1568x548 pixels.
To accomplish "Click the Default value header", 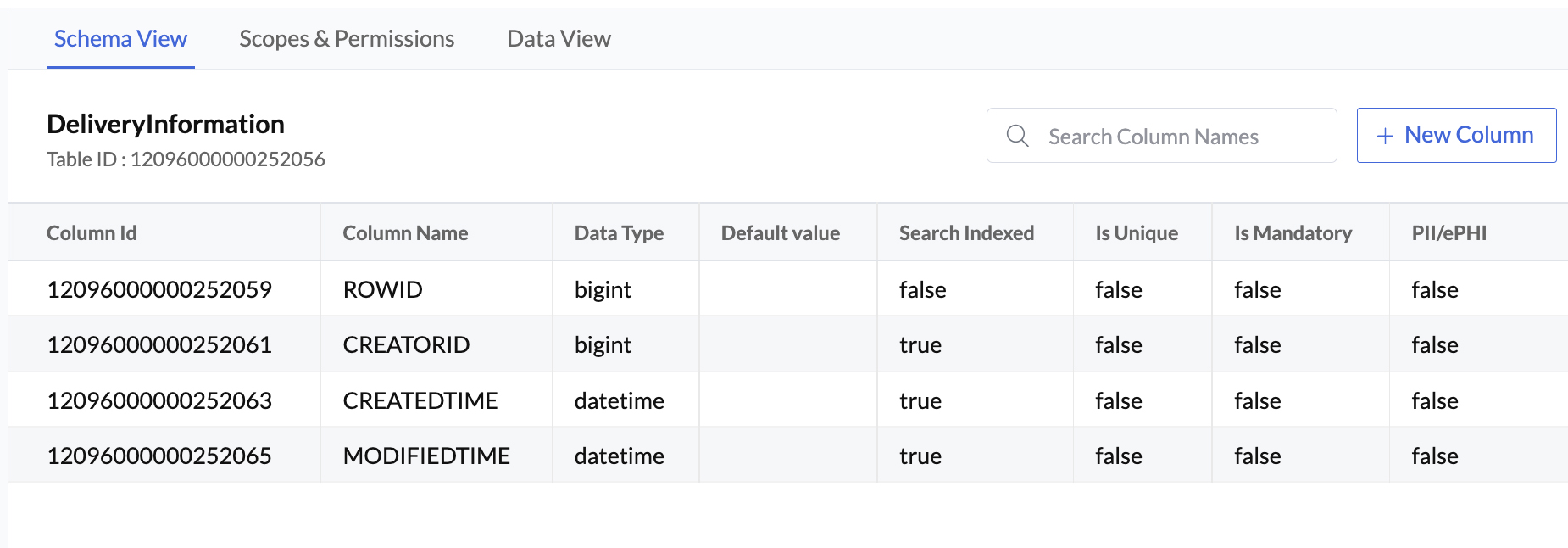I will (x=780, y=233).
